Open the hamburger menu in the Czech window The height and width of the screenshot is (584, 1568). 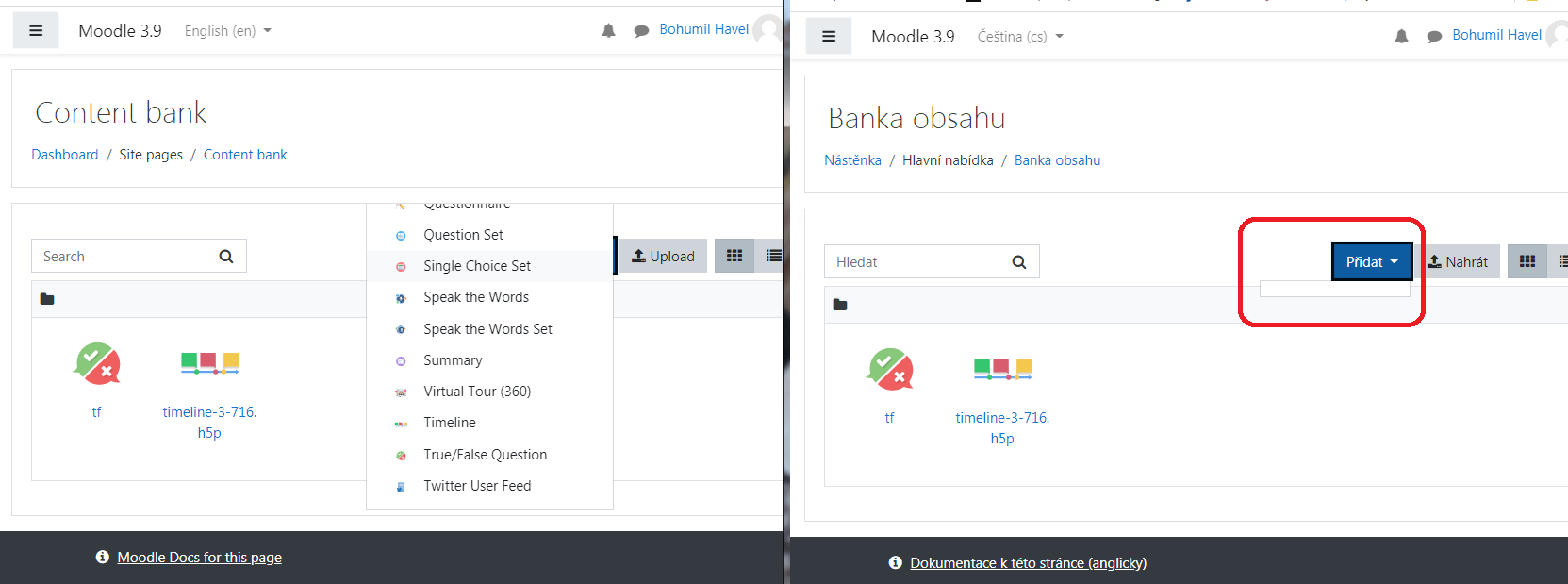coord(829,36)
